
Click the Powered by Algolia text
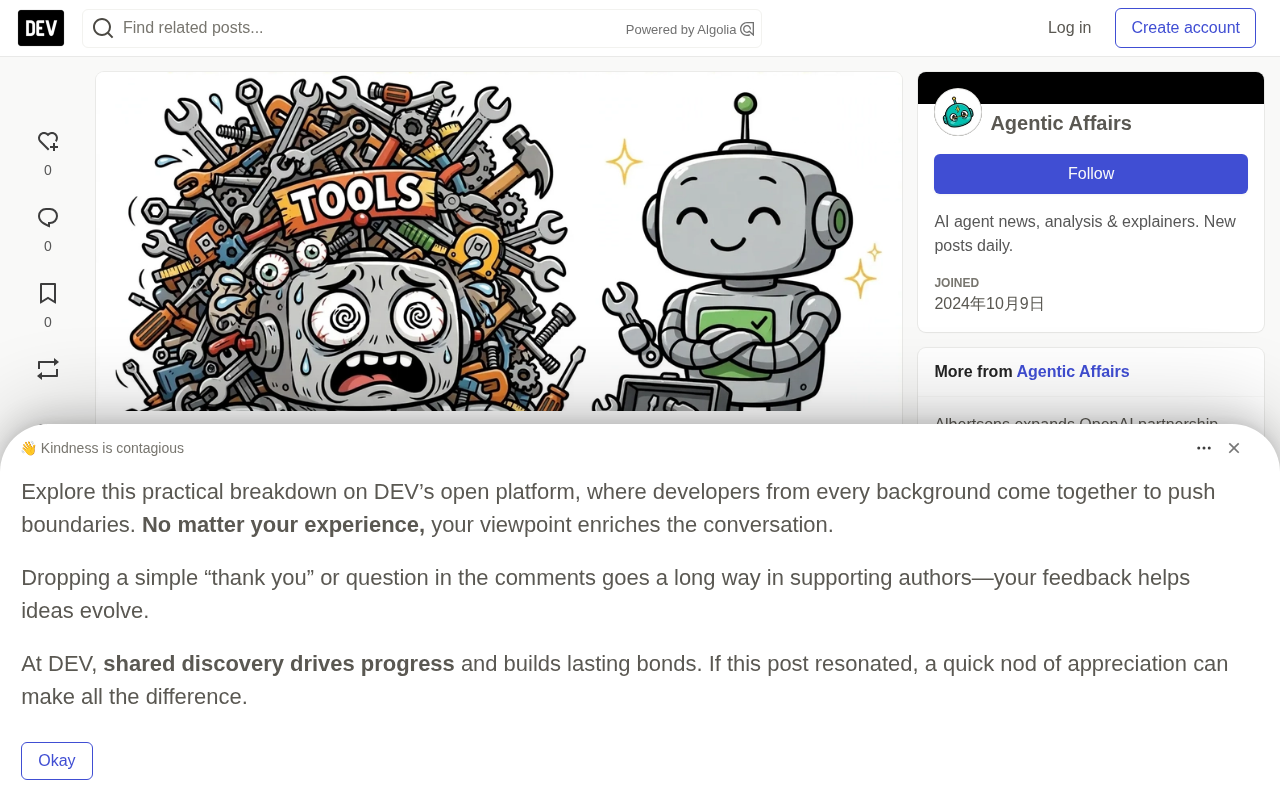[681, 30]
